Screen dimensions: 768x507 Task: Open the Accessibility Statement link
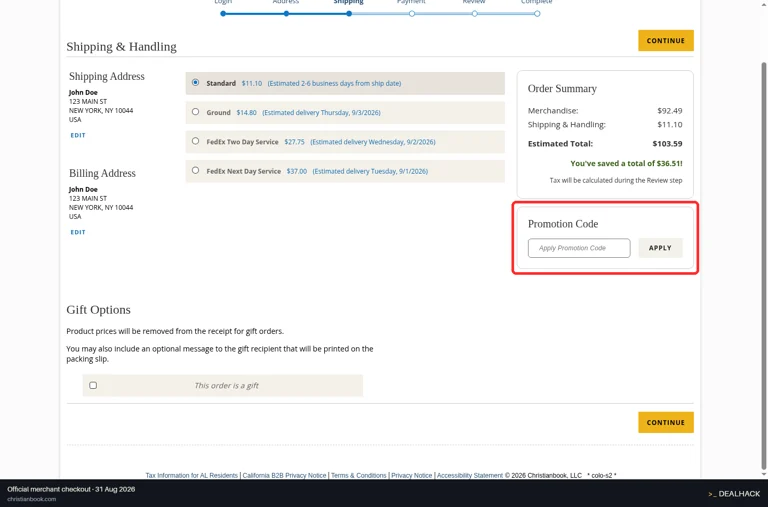pyautogui.click(x=470, y=475)
